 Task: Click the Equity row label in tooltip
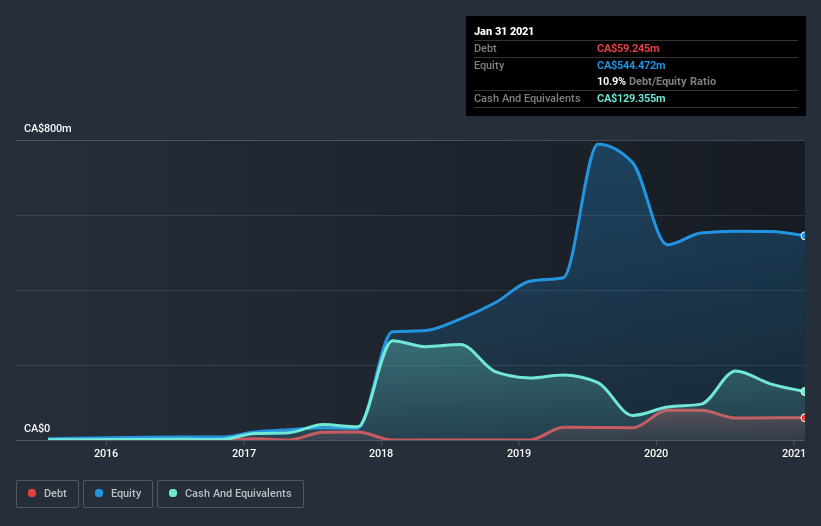[489, 65]
